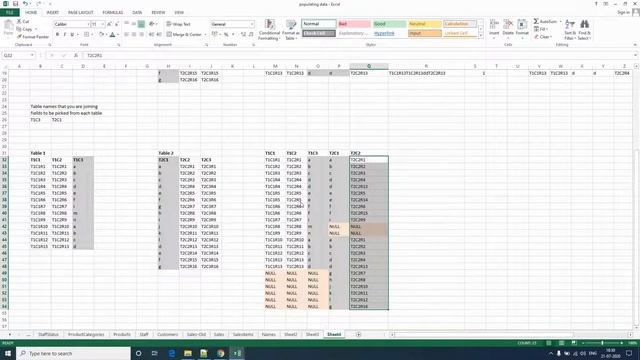The width and height of the screenshot is (640, 360).
Task: Toggle right text alignment
Action: click(141, 35)
